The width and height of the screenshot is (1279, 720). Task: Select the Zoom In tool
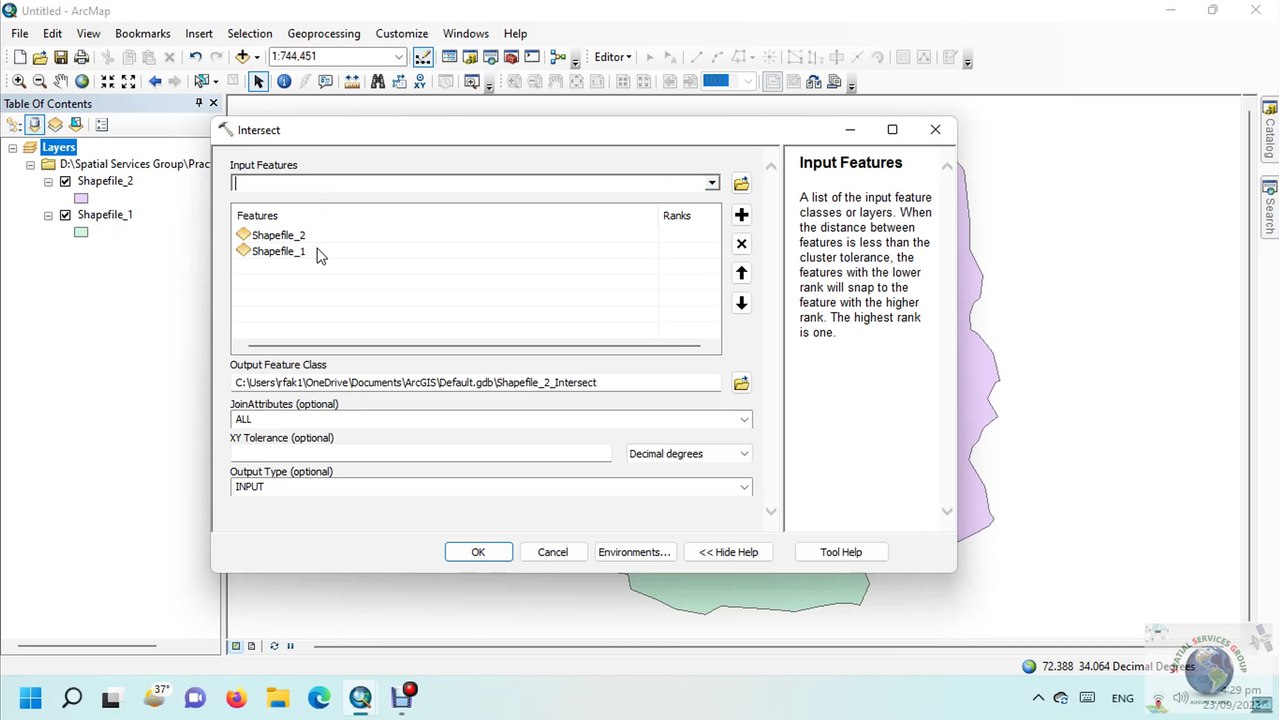click(19, 81)
